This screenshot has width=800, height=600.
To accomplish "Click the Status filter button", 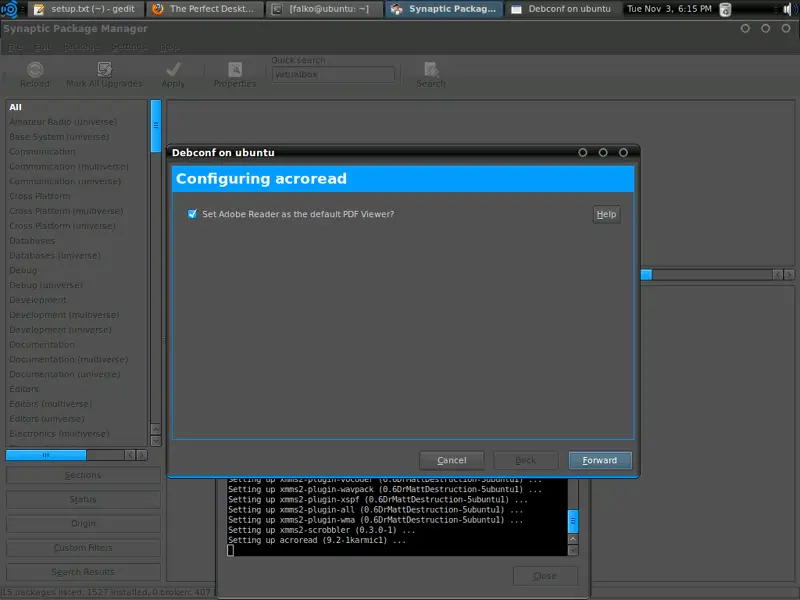I will 83,499.
